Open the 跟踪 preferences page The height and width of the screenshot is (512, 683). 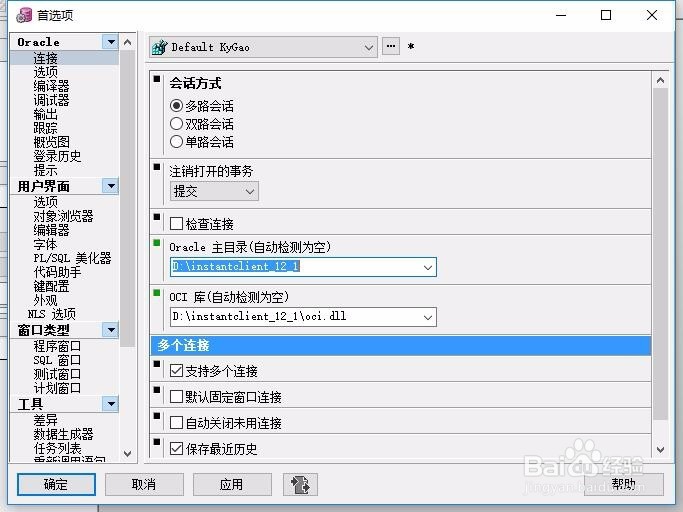[45, 128]
